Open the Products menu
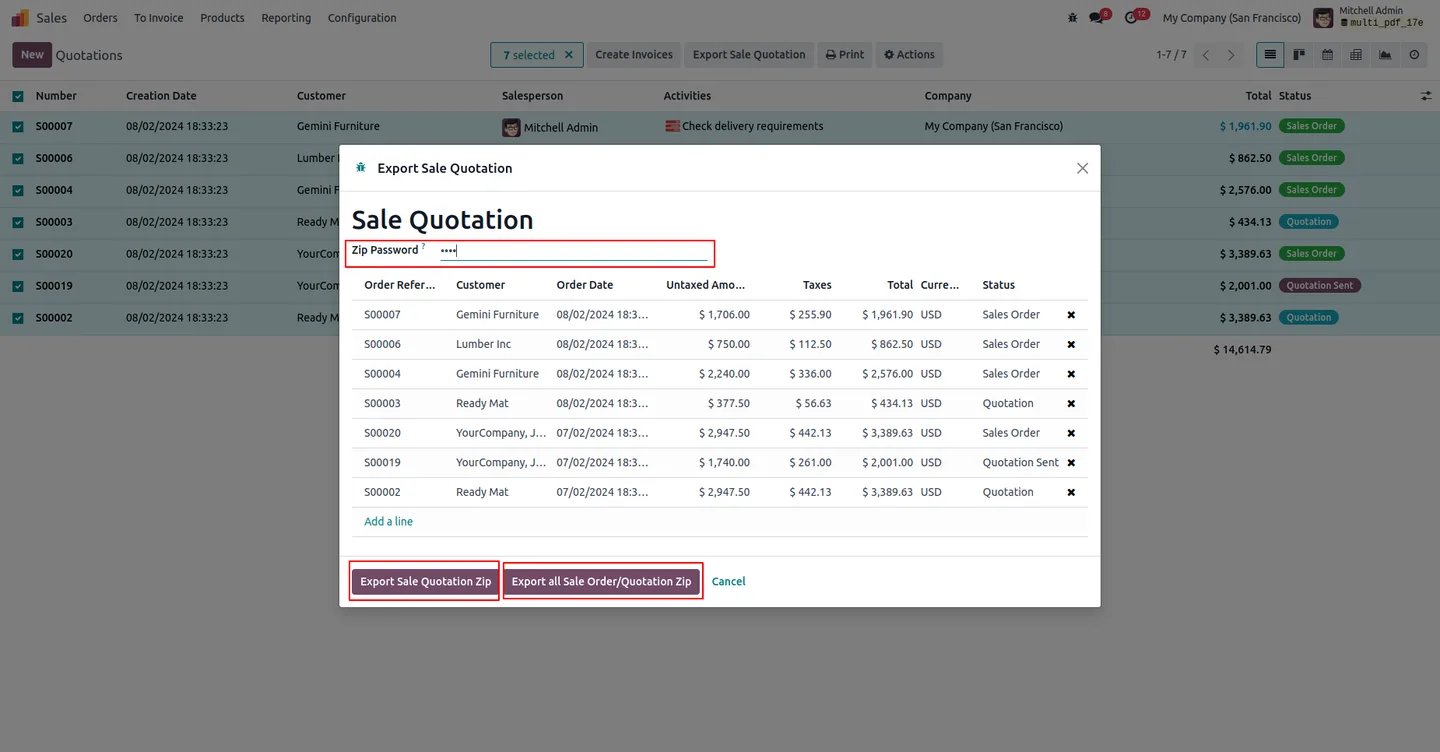The width and height of the screenshot is (1440, 752). [222, 18]
